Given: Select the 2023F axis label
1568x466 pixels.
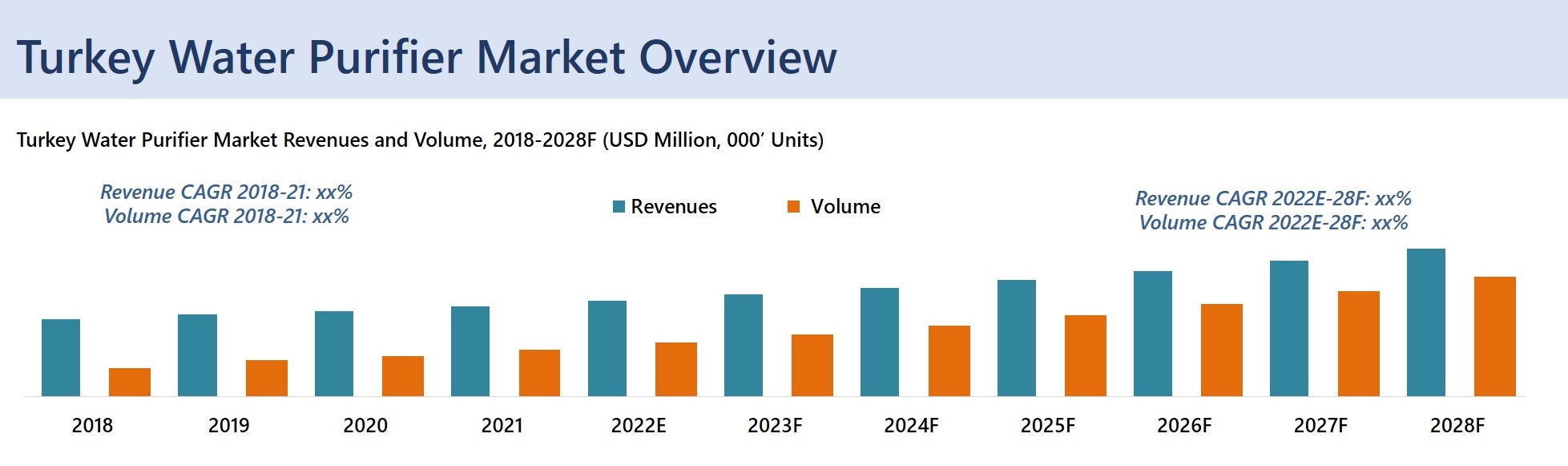Looking at the screenshot, I should click(x=775, y=426).
